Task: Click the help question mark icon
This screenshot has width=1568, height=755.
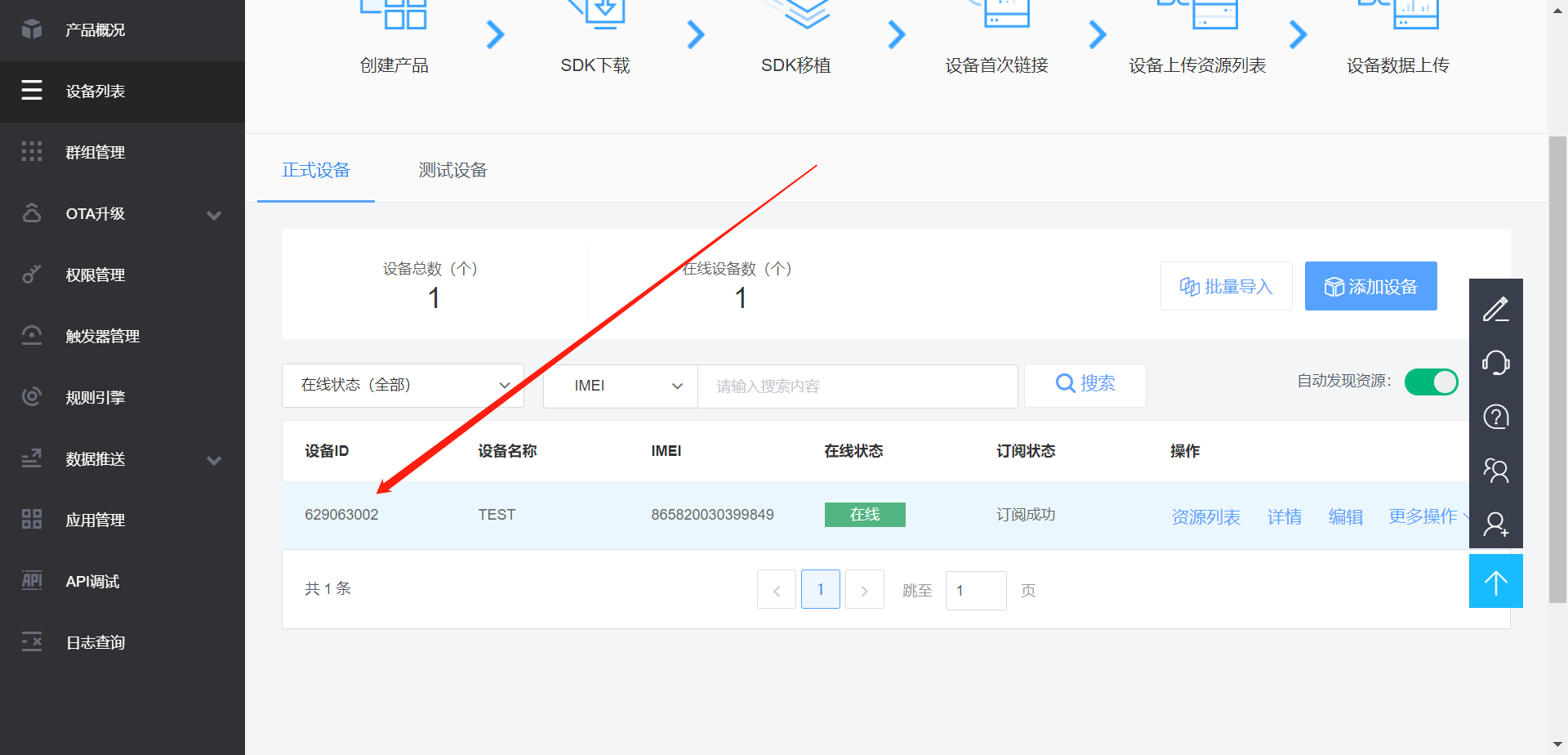Action: tap(1496, 417)
